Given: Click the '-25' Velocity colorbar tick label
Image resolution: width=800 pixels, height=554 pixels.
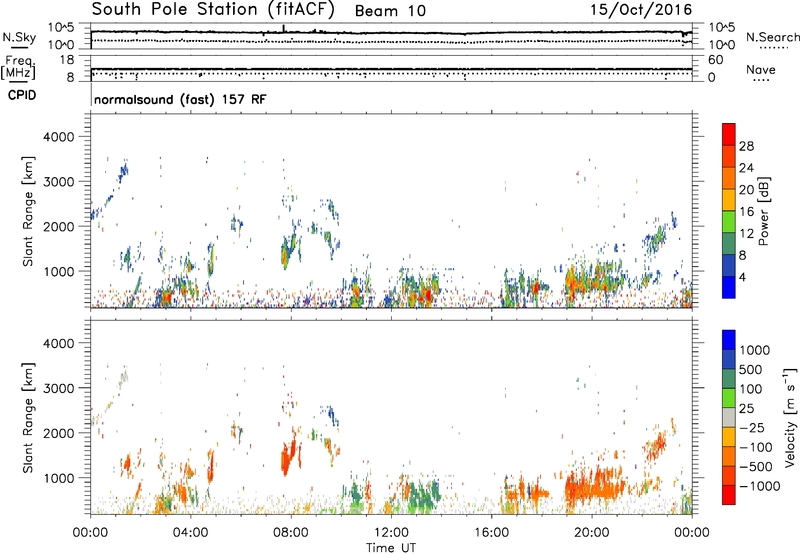Looking at the screenshot, I should [753, 427].
